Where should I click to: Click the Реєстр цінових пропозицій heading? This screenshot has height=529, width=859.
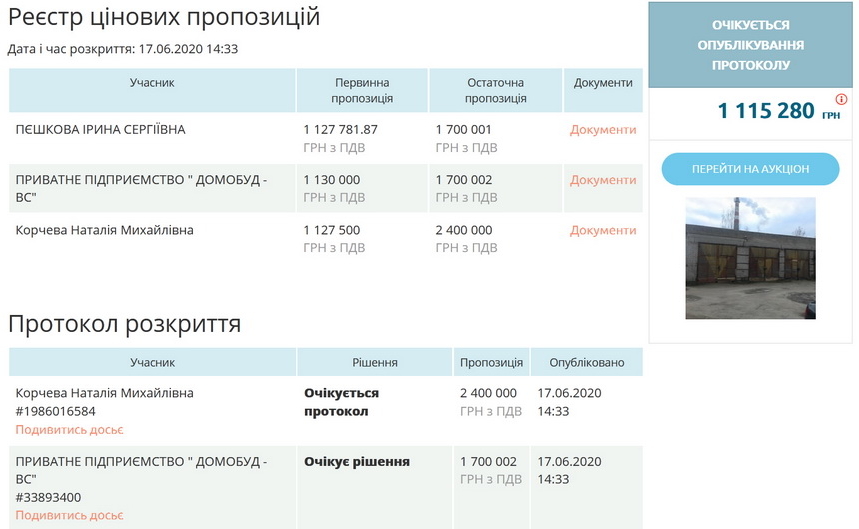[164, 17]
